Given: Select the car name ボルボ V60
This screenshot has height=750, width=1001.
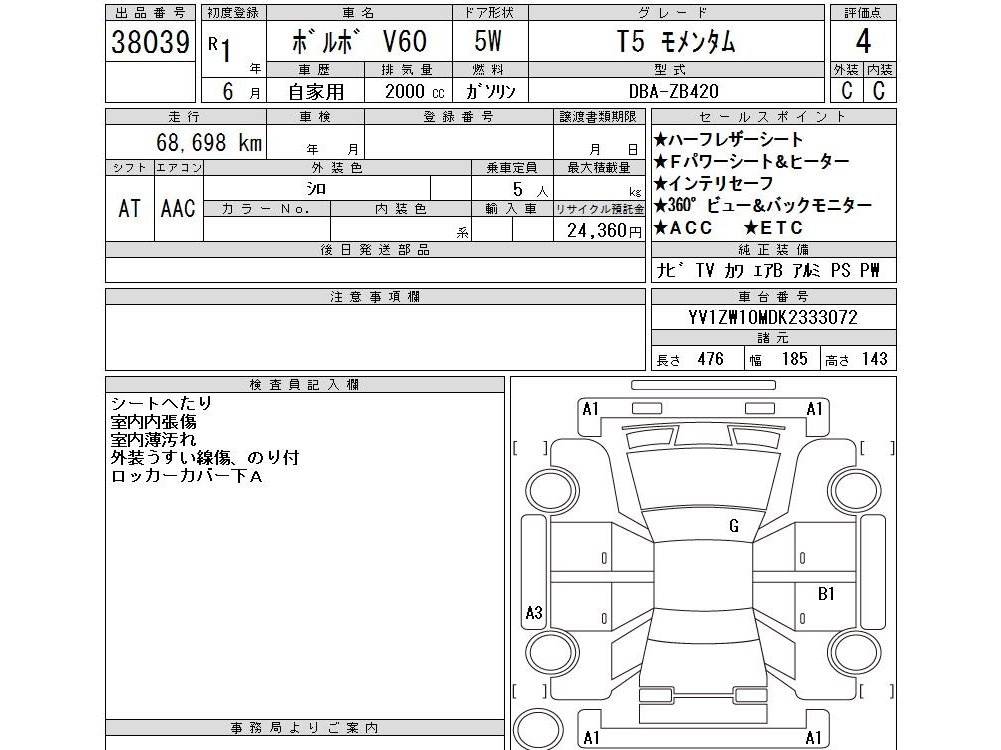Looking at the screenshot, I should (359, 42).
